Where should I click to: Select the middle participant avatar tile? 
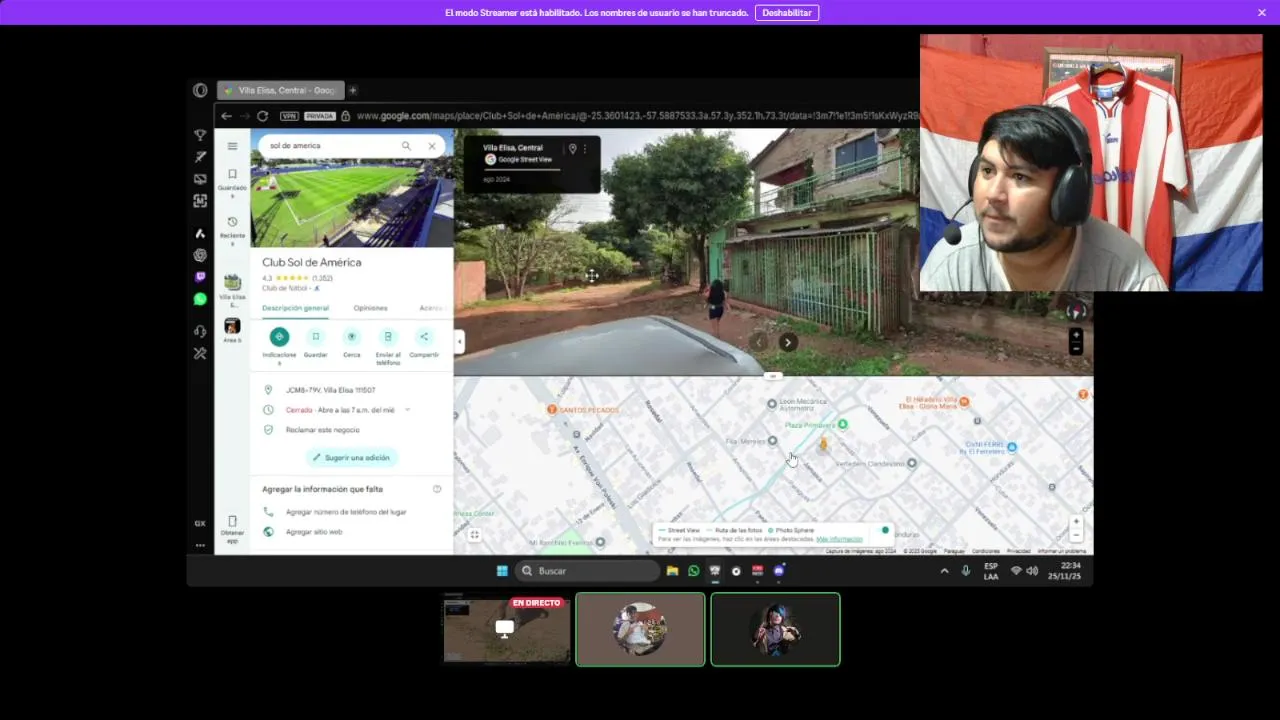(640, 629)
